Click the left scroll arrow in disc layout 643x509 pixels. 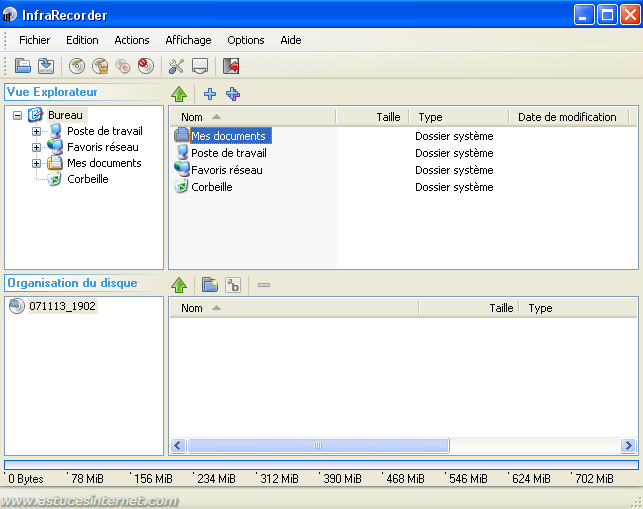[x=178, y=445]
